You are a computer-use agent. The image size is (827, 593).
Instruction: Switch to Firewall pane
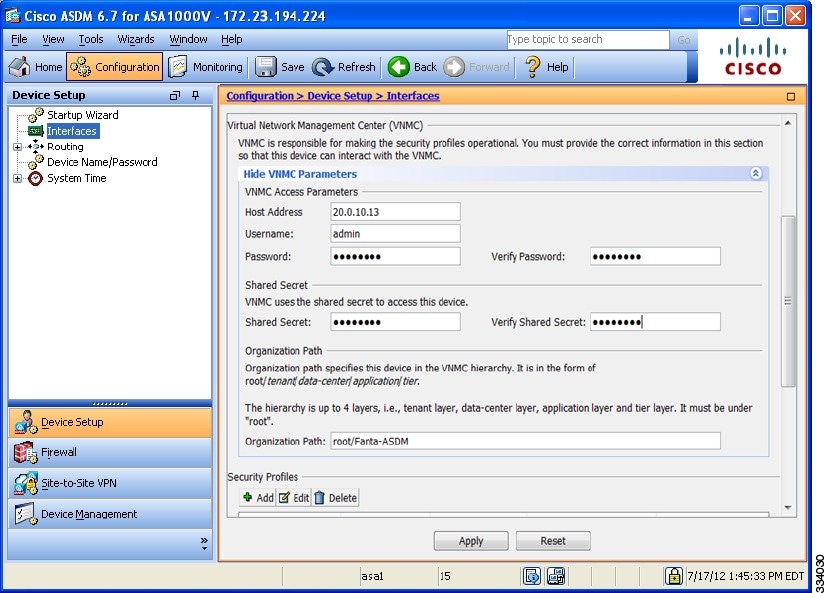[110, 453]
